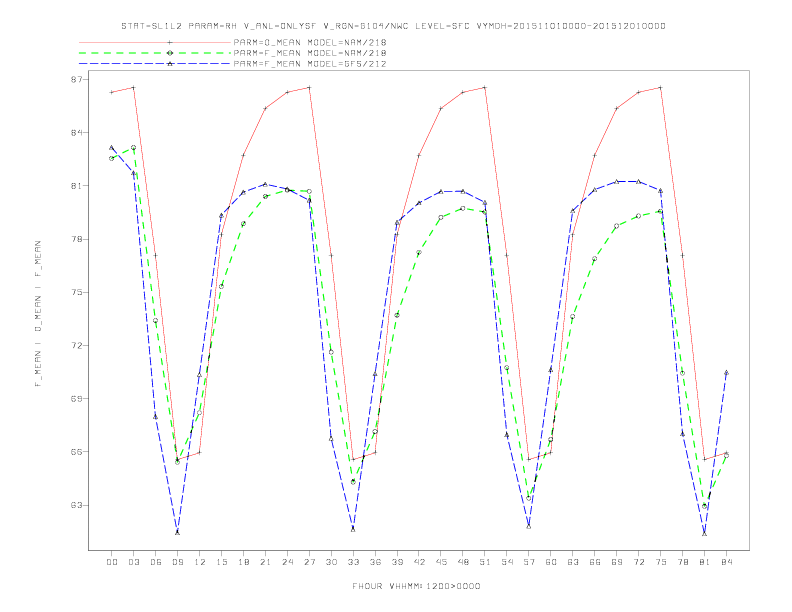Click the vertical axis title F_MEAN | O_MEAN | F_MEAN

pyautogui.click(x=38, y=314)
